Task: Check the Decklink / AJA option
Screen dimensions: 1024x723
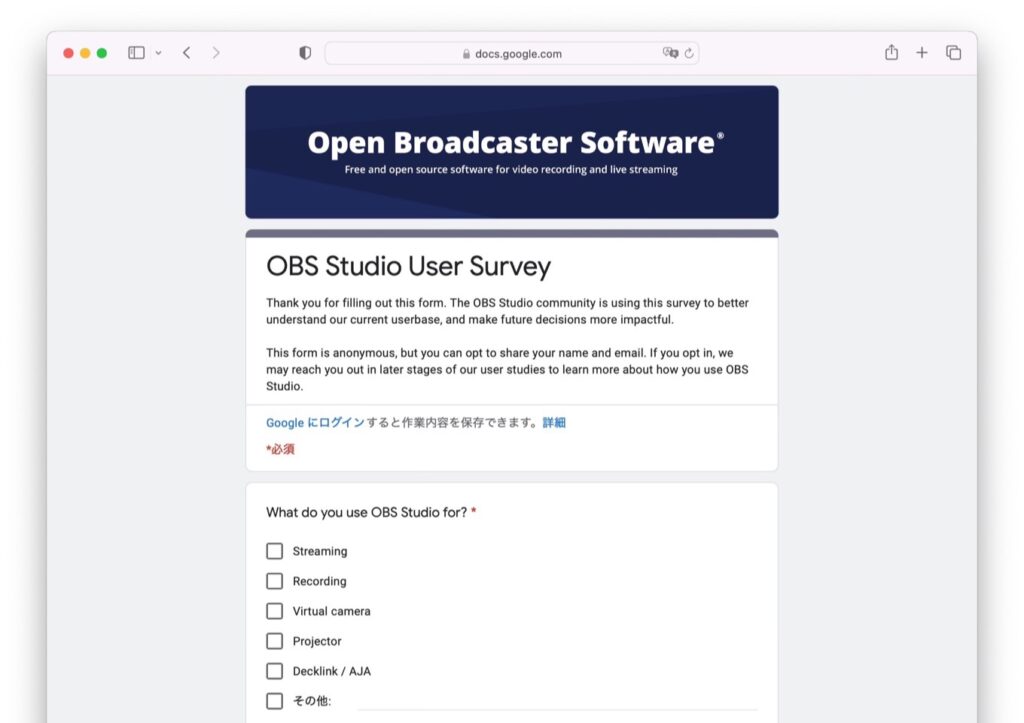Action: click(274, 670)
